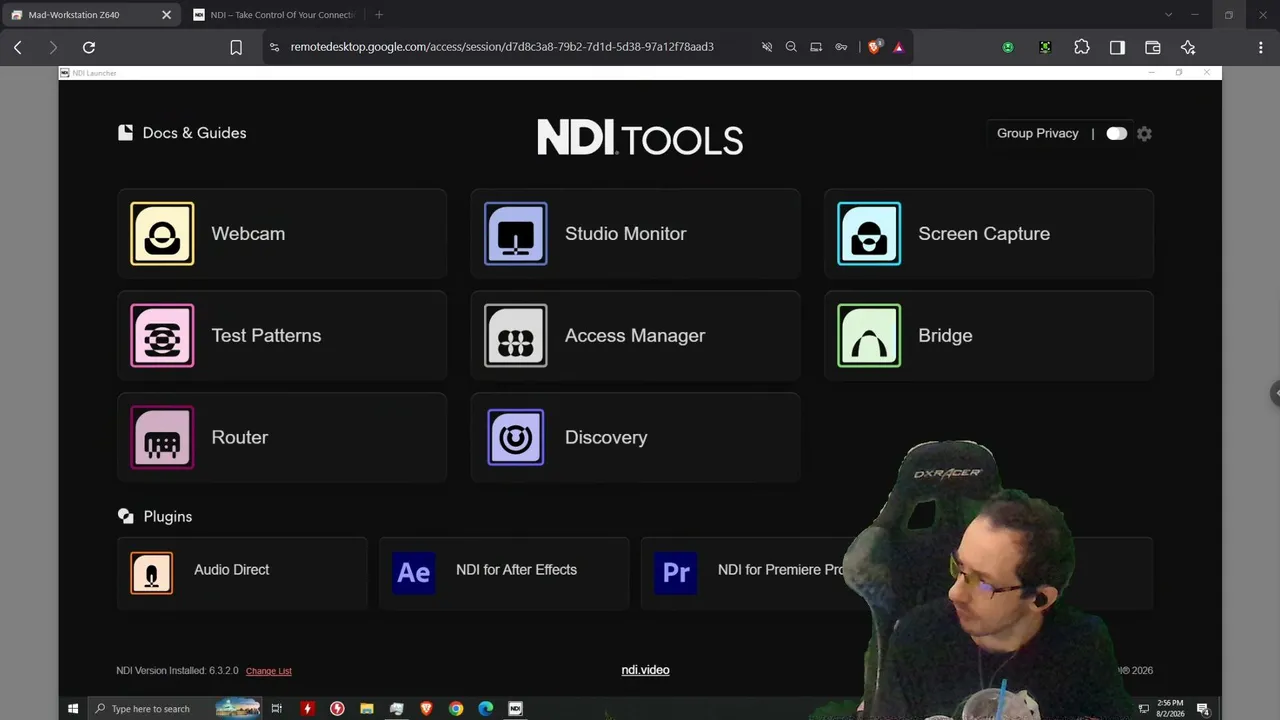Open NDI Tools settings gear
The width and height of the screenshot is (1280, 720).
click(x=1145, y=134)
